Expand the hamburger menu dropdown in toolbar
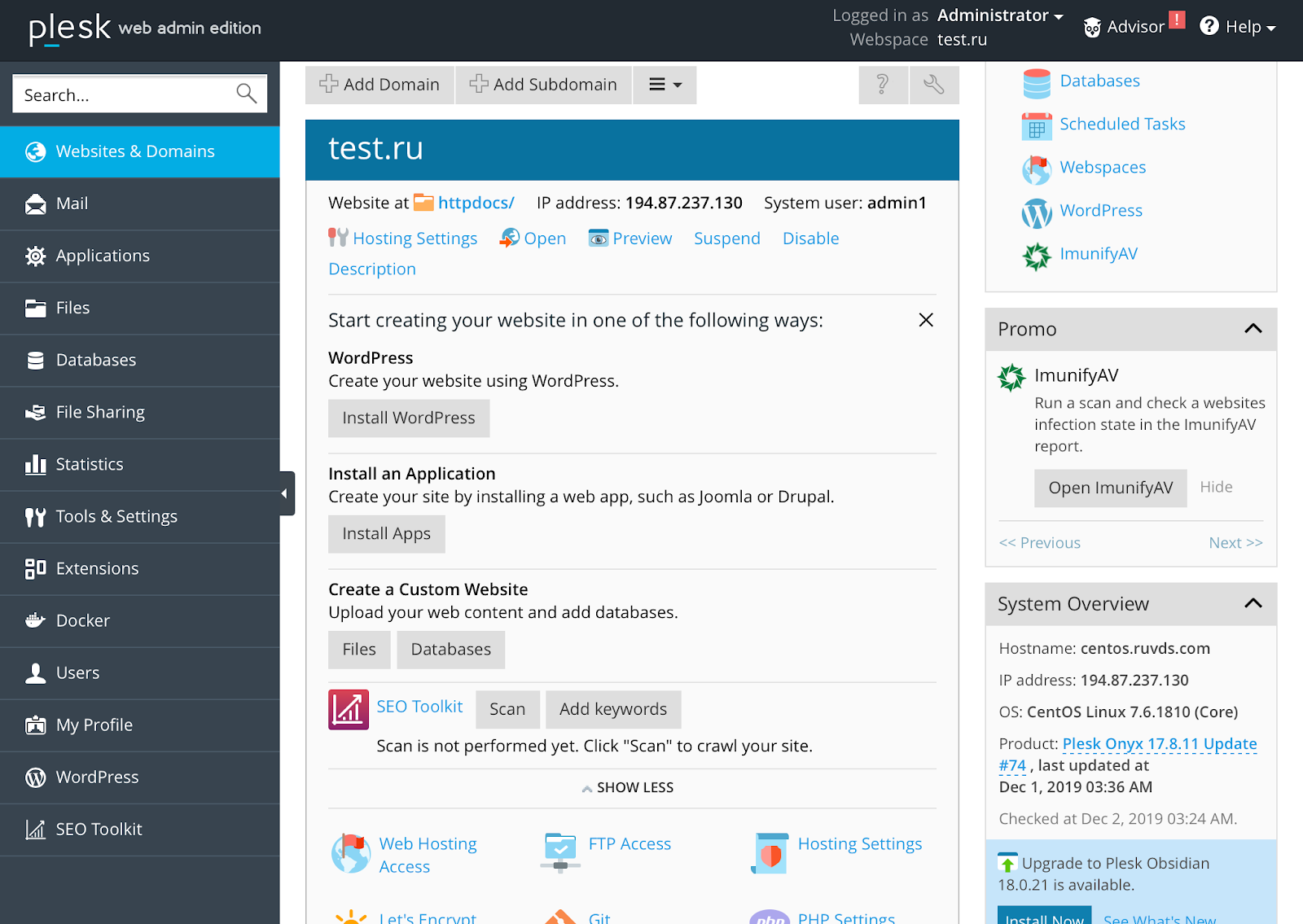 click(665, 85)
